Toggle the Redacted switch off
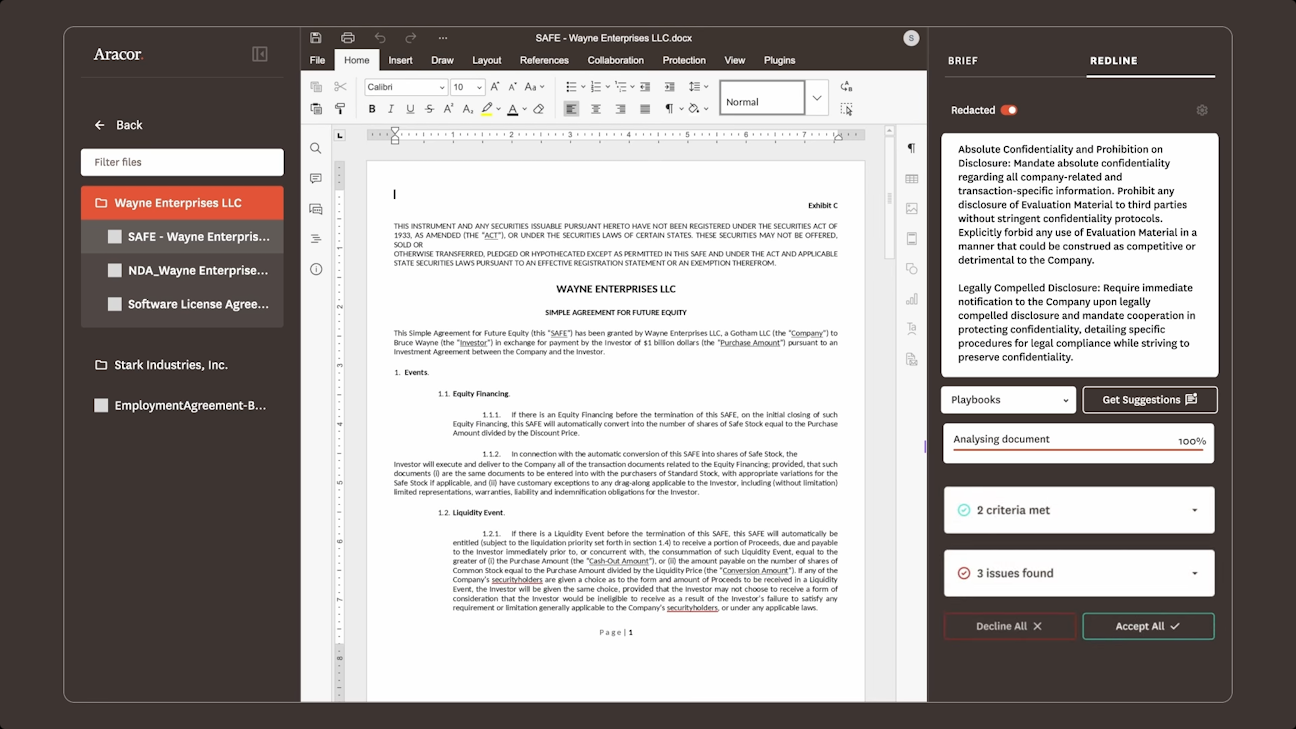The image size is (1296, 729). [1008, 110]
